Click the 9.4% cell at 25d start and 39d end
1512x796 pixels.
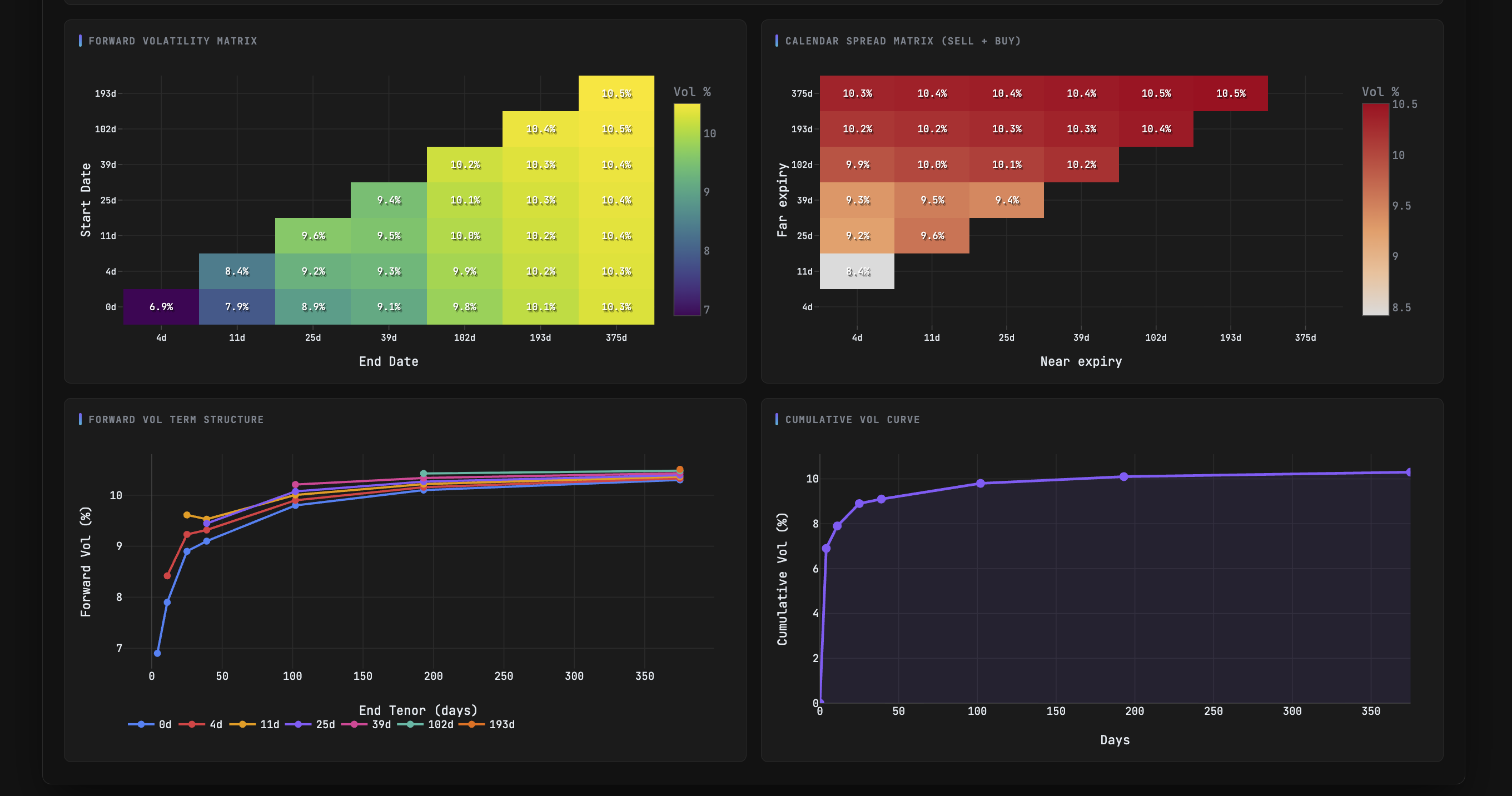tap(389, 200)
